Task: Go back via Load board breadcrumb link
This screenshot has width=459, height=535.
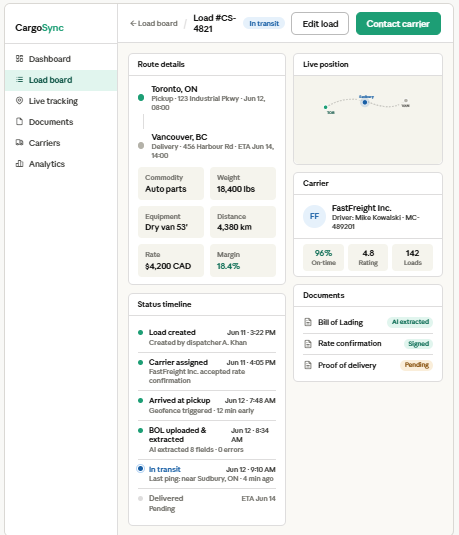Action: coord(154,24)
